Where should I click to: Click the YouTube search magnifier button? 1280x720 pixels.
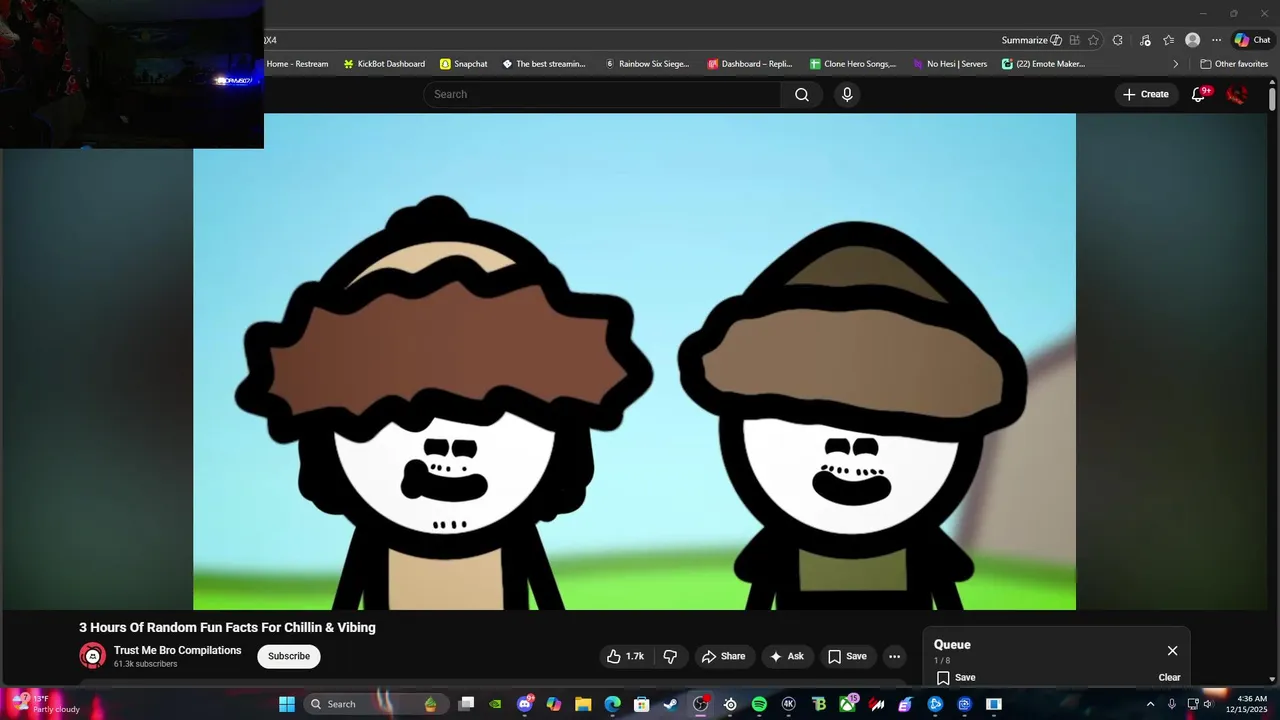coord(802,94)
